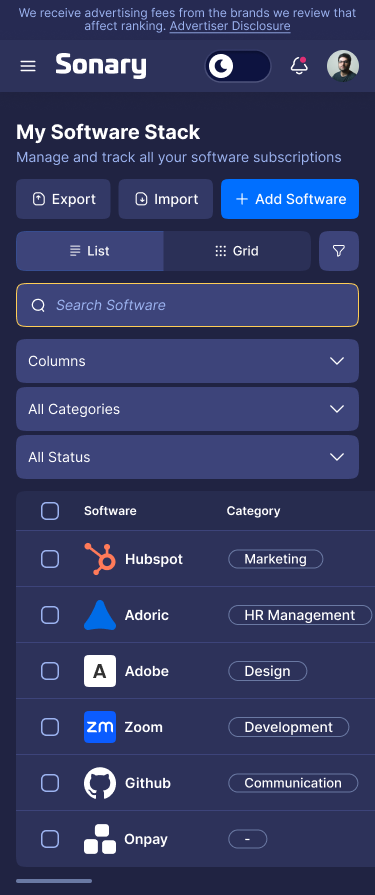The image size is (375, 895).
Task: Click the Category column header
Action: (x=253, y=511)
